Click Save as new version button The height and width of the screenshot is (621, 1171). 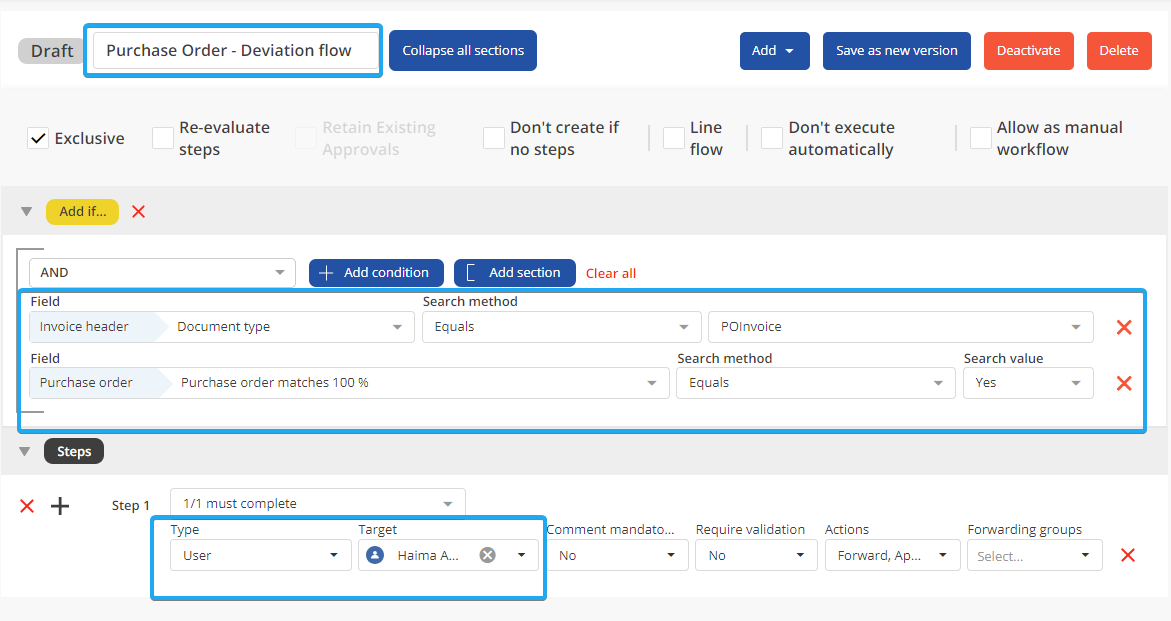pyautogui.click(x=896, y=51)
